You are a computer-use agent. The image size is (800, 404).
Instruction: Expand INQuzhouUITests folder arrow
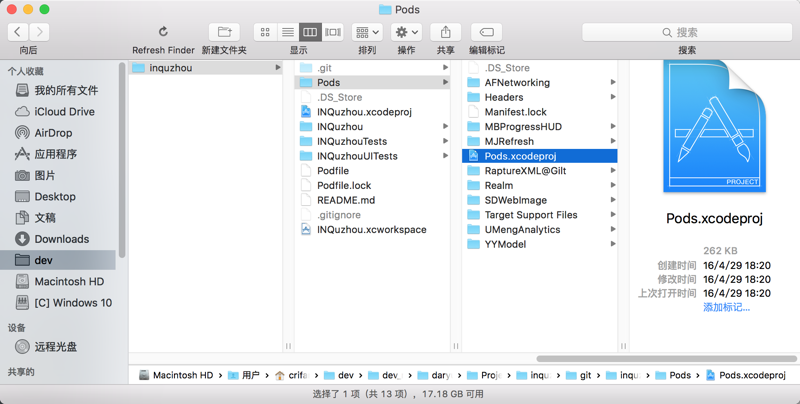tap(445, 156)
